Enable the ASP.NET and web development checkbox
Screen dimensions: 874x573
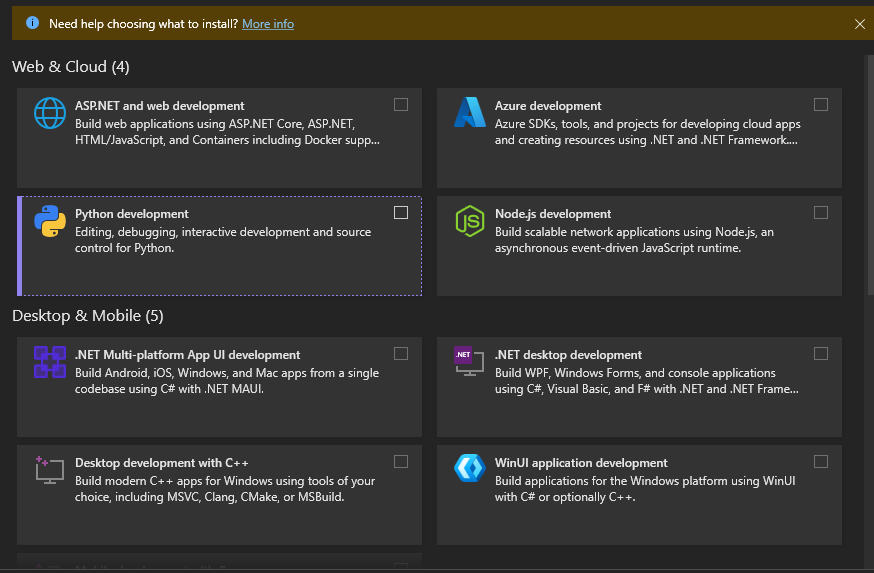[x=401, y=104]
